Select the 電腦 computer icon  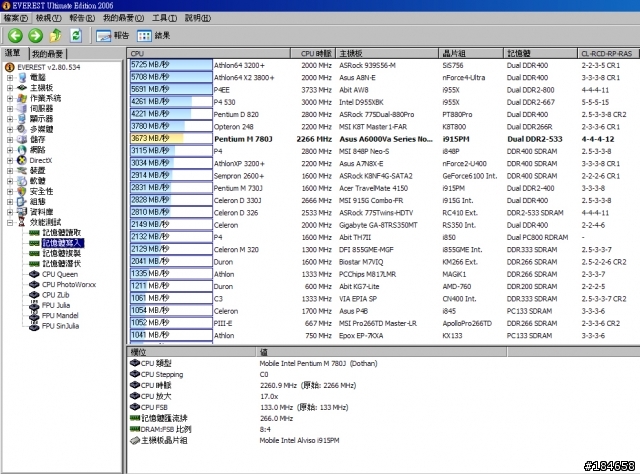point(22,78)
